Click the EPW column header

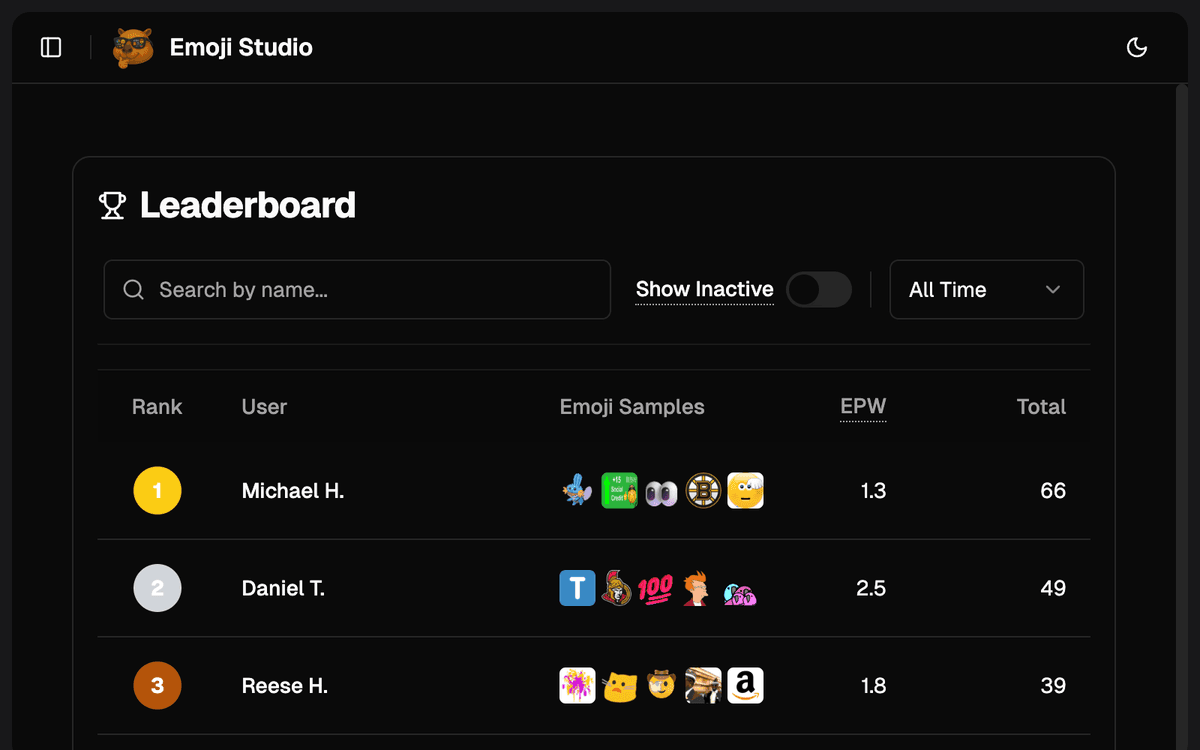click(863, 406)
